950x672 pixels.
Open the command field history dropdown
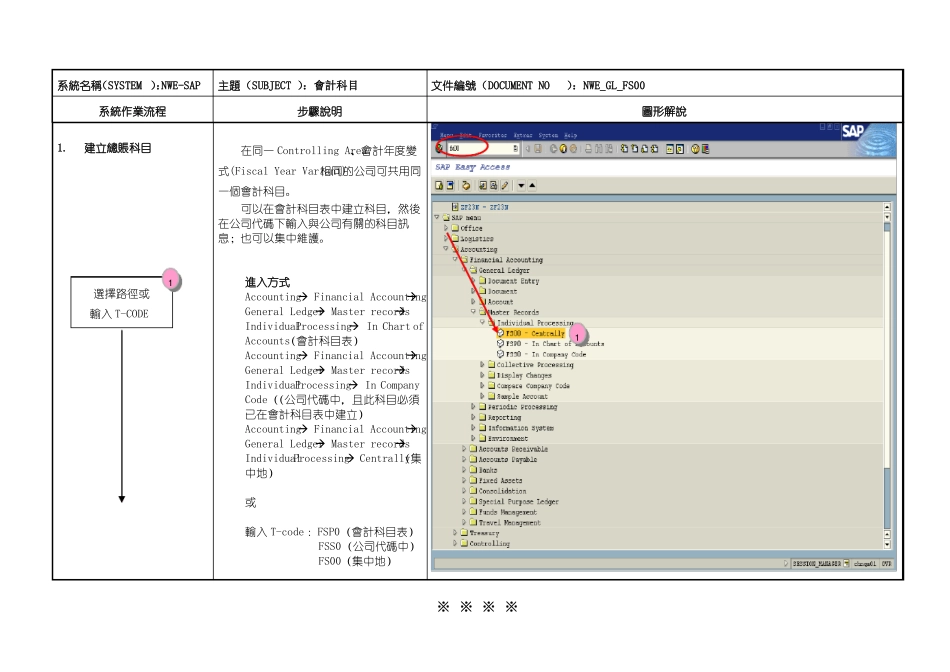tap(516, 148)
